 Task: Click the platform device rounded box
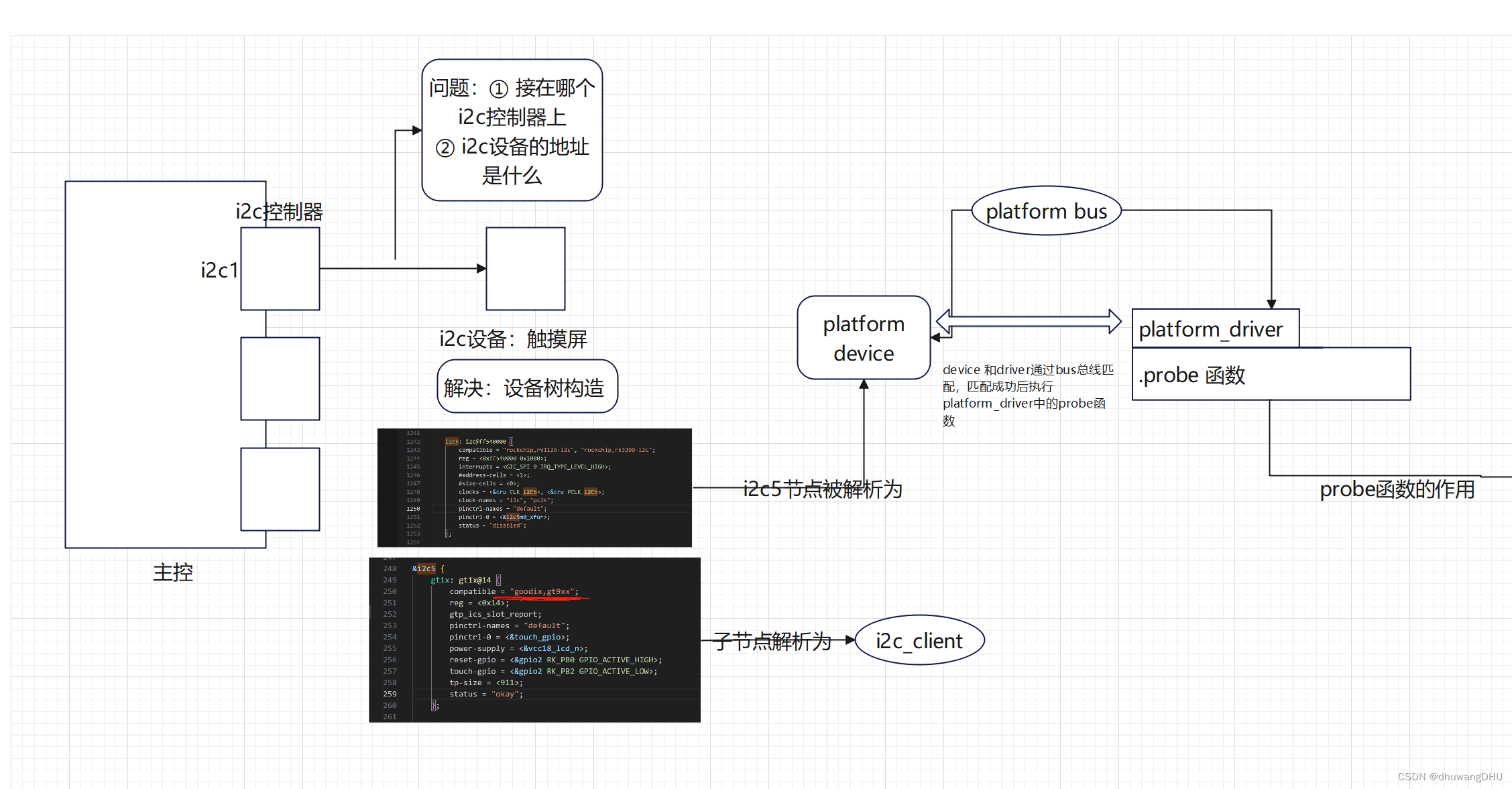tap(864, 338)
